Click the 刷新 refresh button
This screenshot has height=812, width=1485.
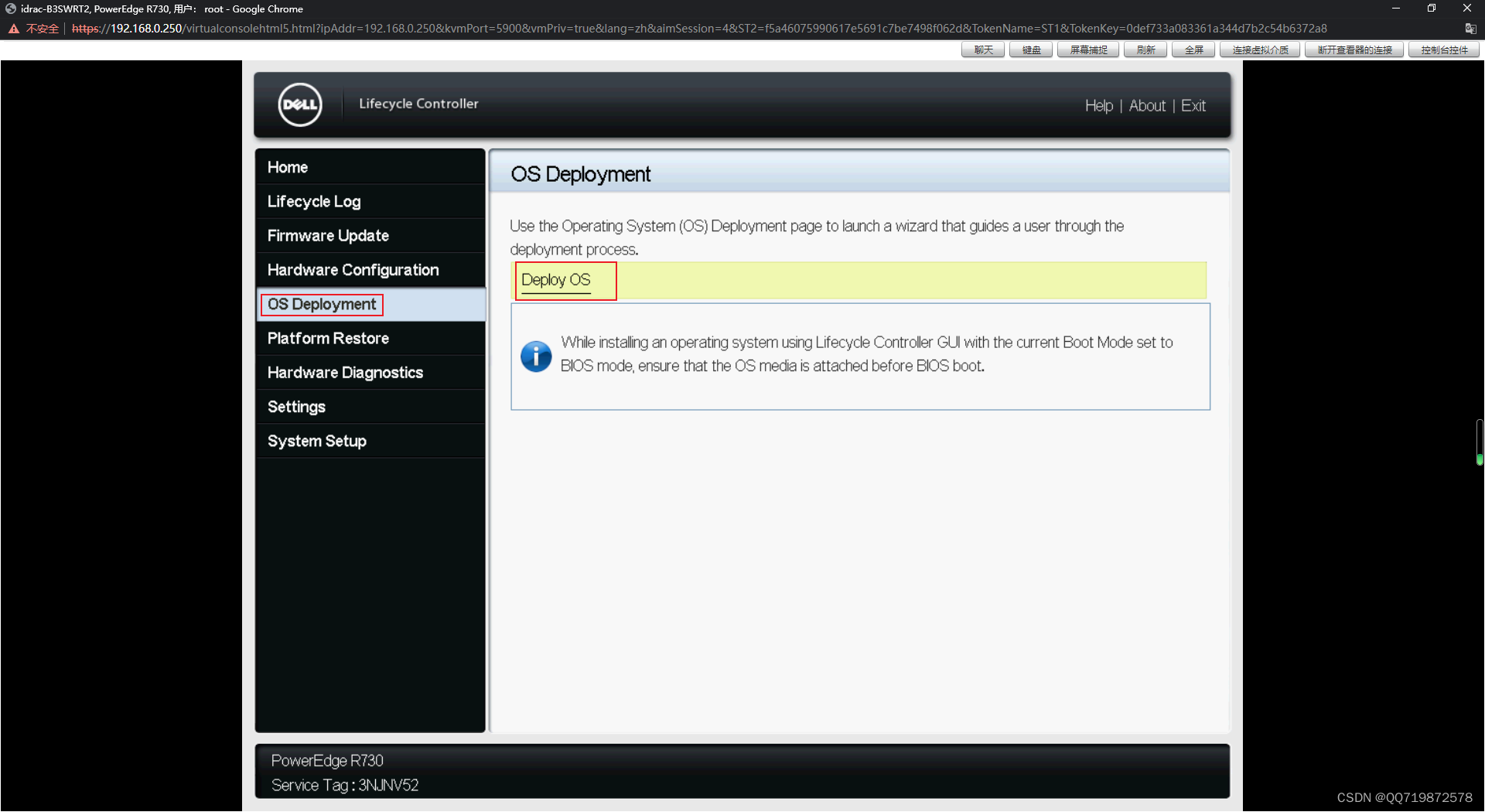click(1145, 50)
